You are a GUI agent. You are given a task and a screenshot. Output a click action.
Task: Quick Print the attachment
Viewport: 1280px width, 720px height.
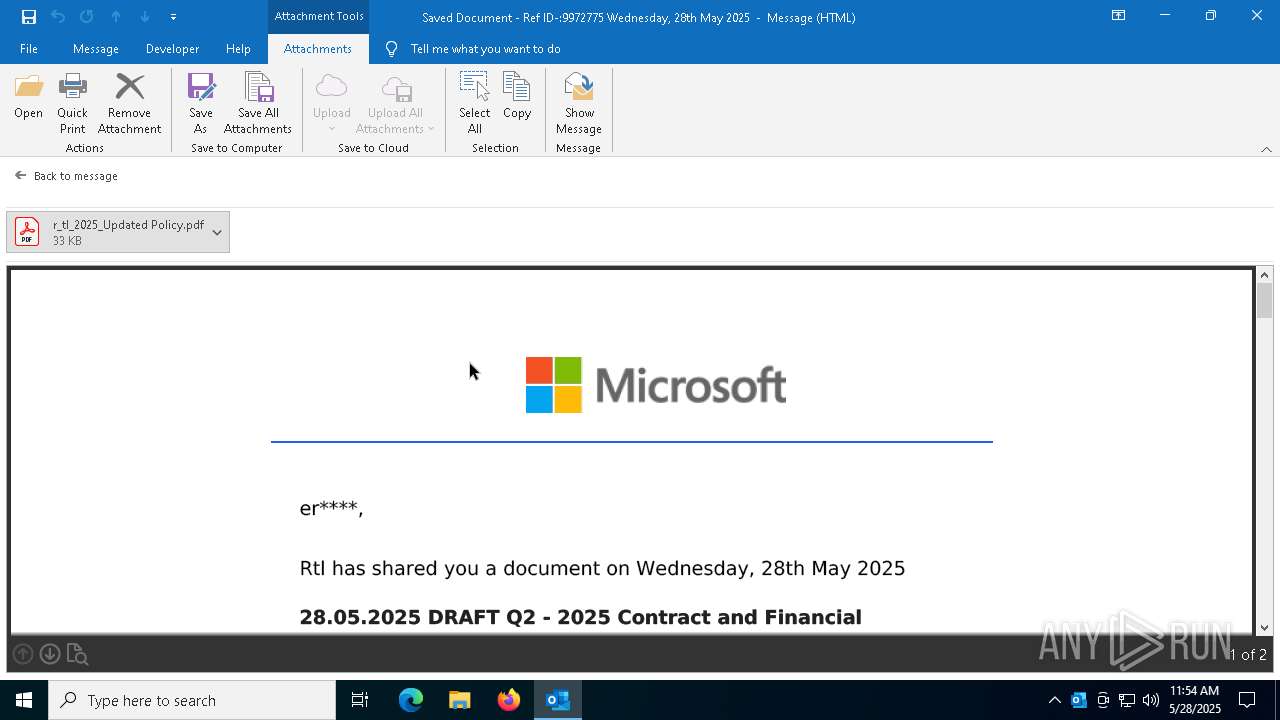(72, 104)
